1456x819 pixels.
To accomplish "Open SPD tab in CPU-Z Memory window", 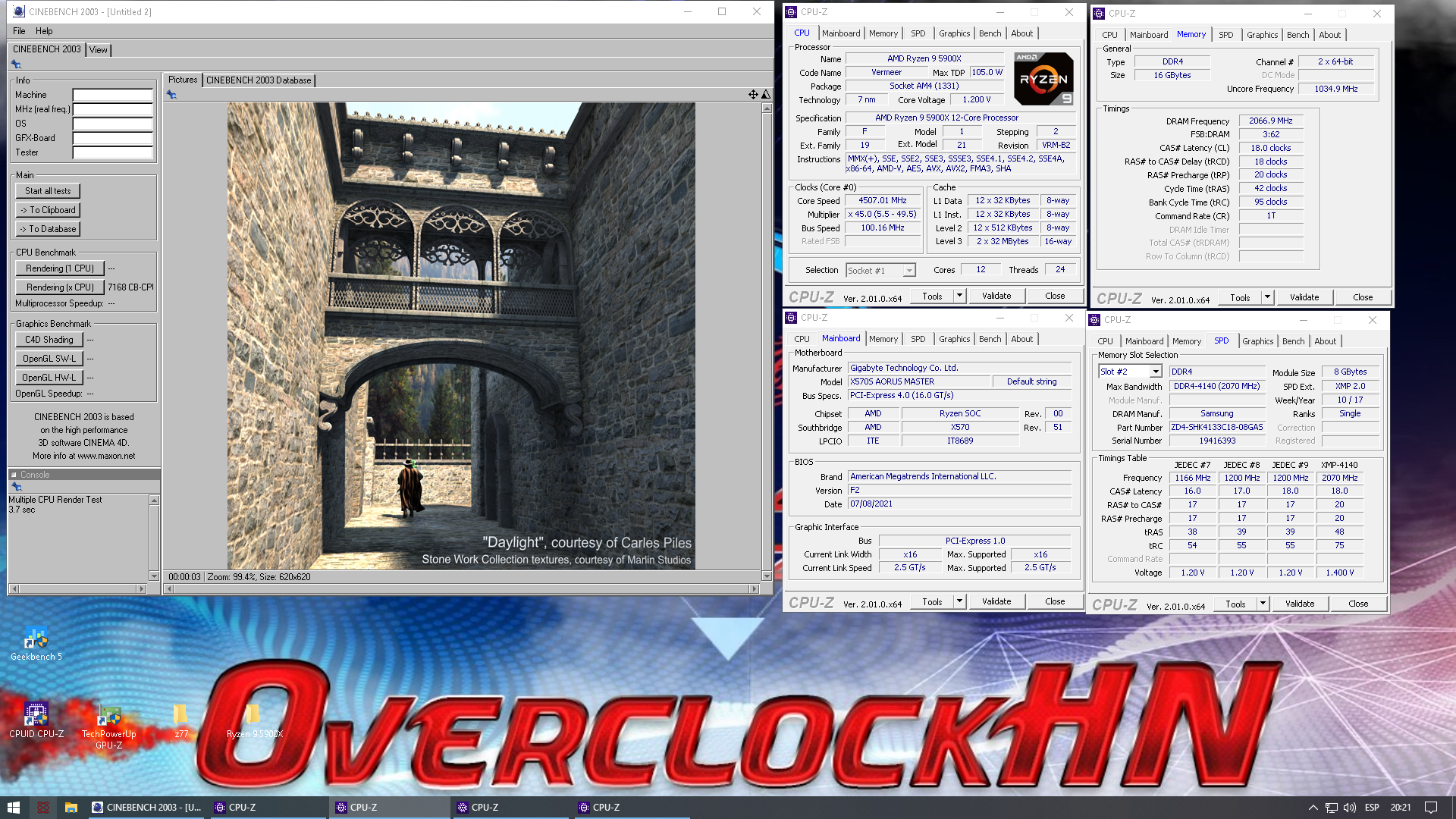I will [x=1225, y=35].
